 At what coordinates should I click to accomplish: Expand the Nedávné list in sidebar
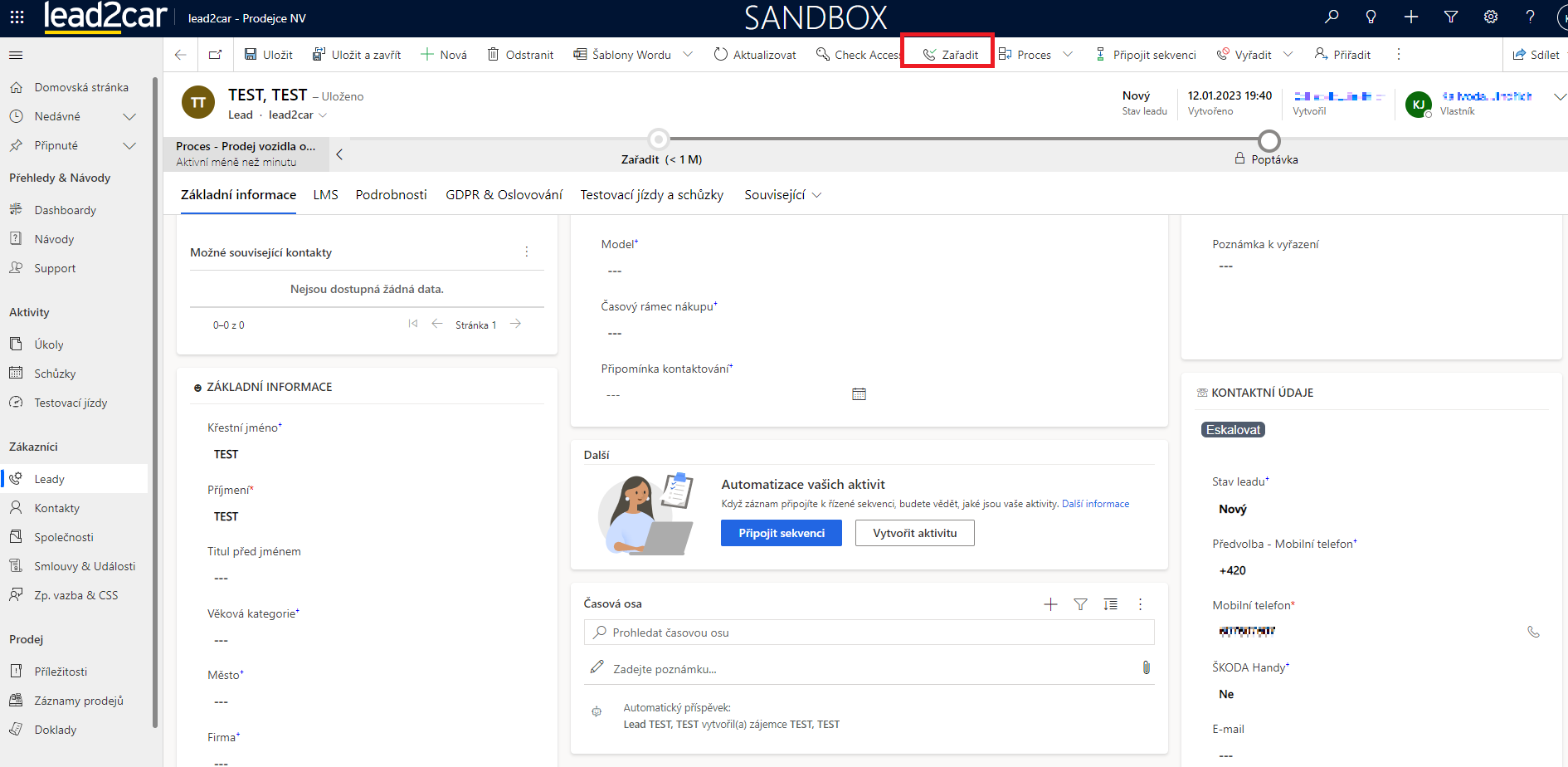click(129, 117)
